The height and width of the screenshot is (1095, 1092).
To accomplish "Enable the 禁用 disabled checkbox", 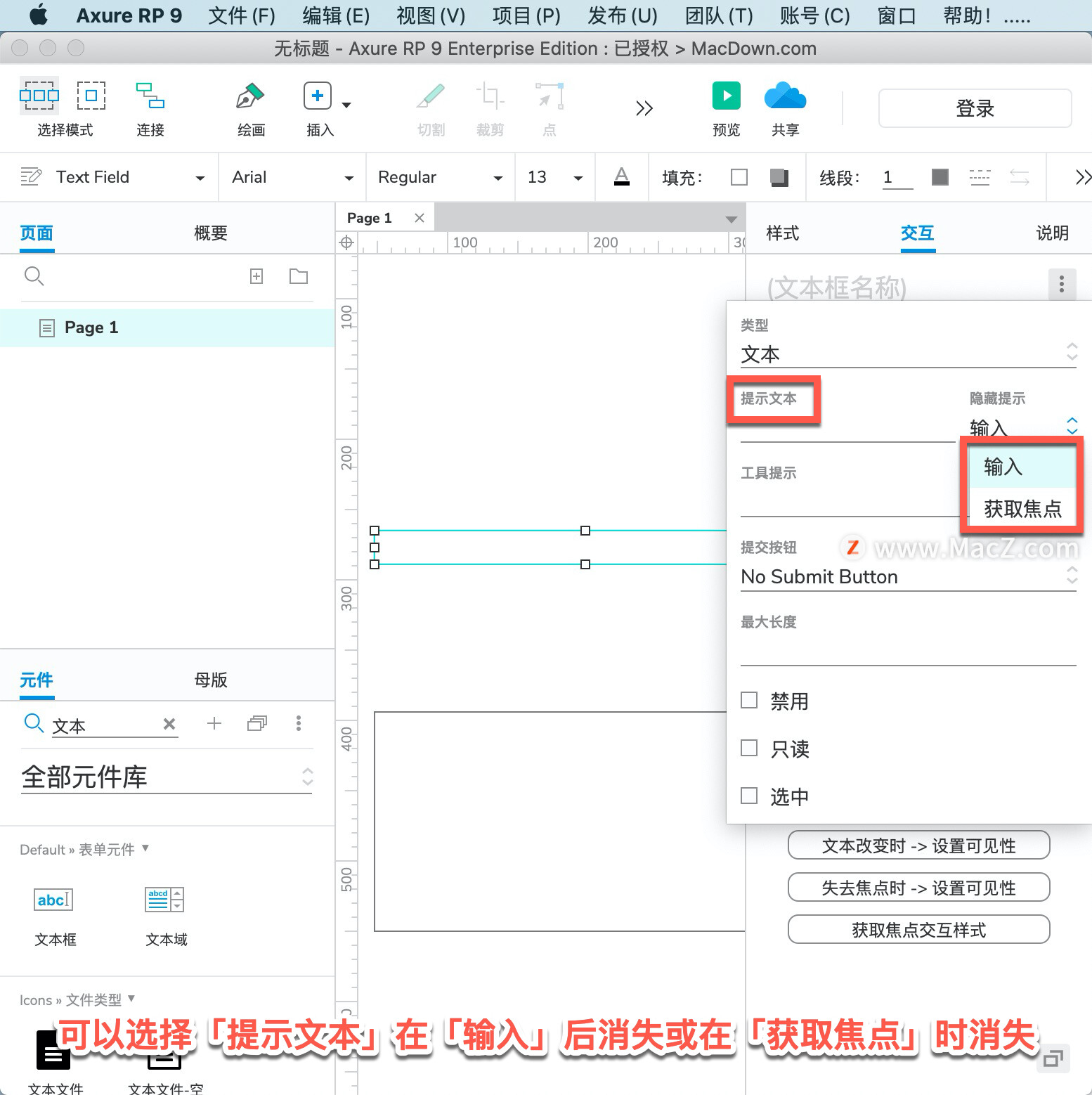I will 749,700.
